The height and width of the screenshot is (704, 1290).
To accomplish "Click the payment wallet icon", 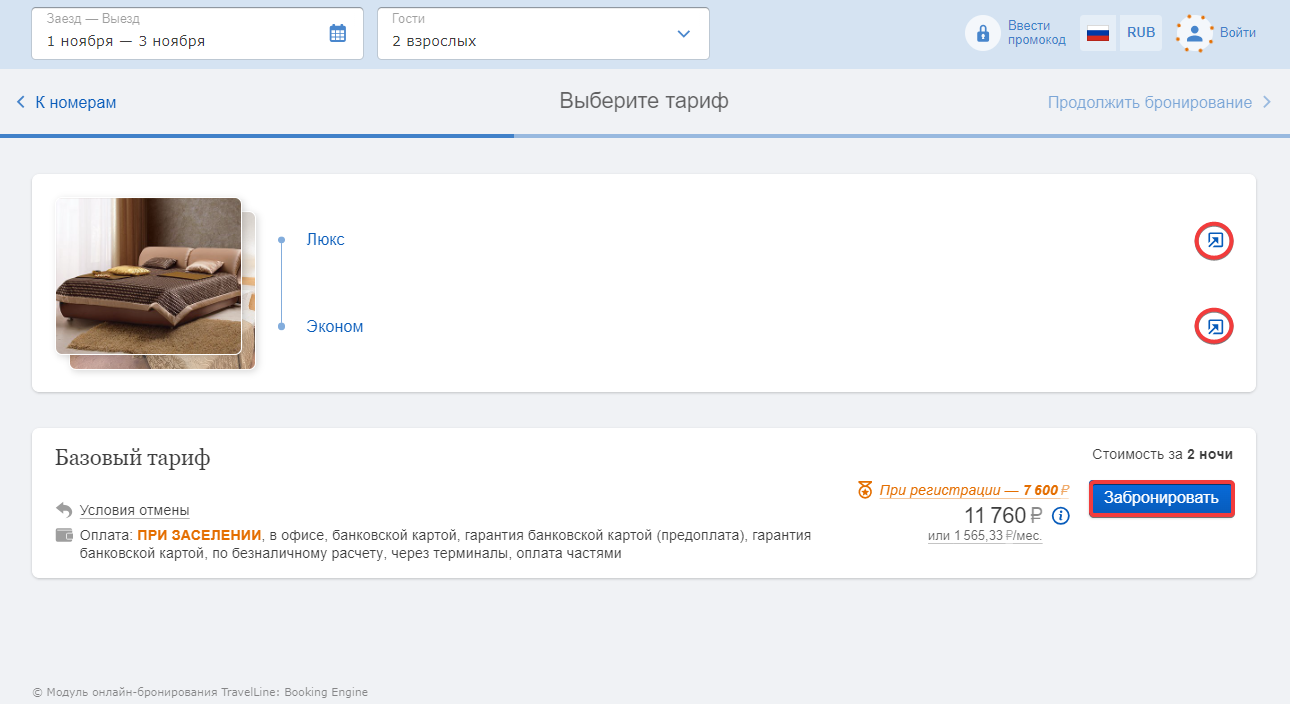I will pyautogui.click(x=64, y=535).
